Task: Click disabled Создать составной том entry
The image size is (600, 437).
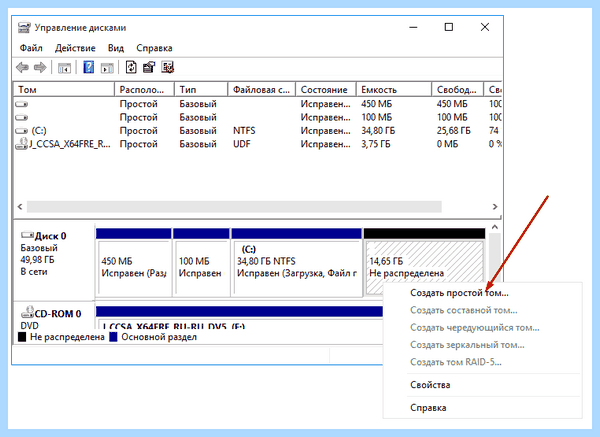Action: (x=464, y=310)
